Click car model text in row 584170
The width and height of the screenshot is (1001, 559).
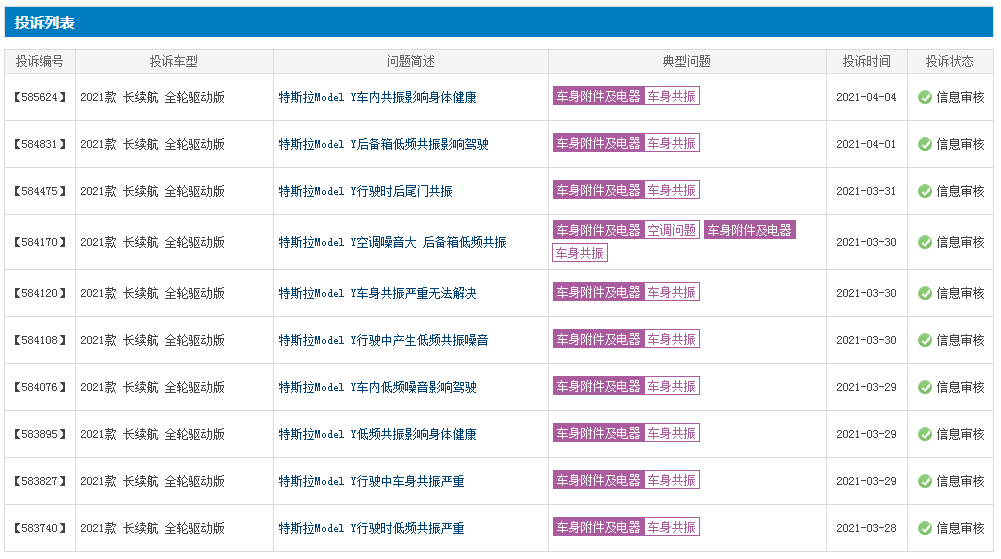coord(153,242)
